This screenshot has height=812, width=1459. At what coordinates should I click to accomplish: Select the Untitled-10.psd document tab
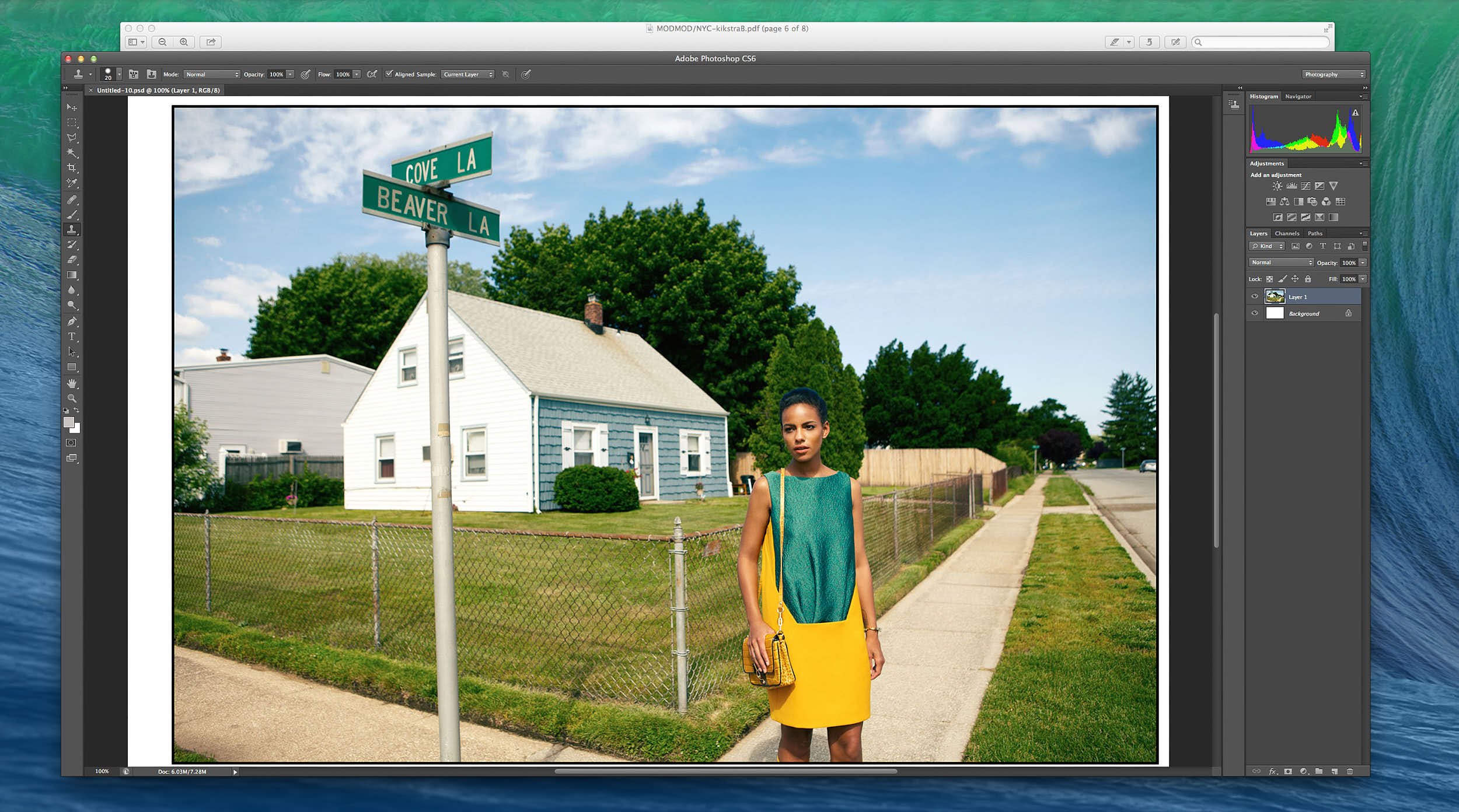click(158, 90)
